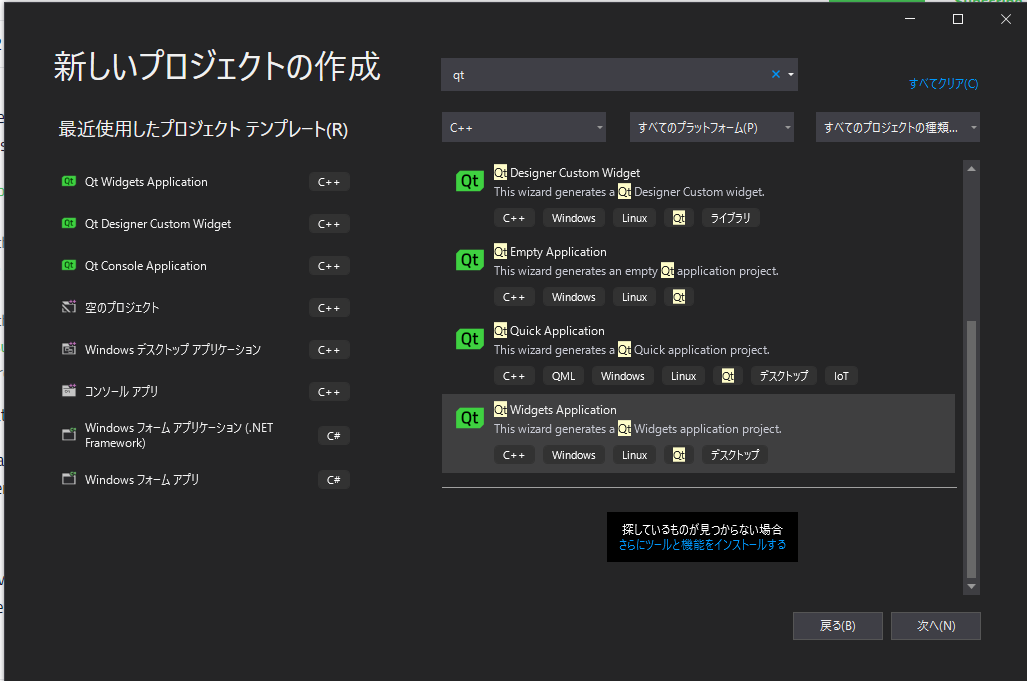Close the new project dialog window
Screen dimensions: 1027x681
pos(1006,19)
